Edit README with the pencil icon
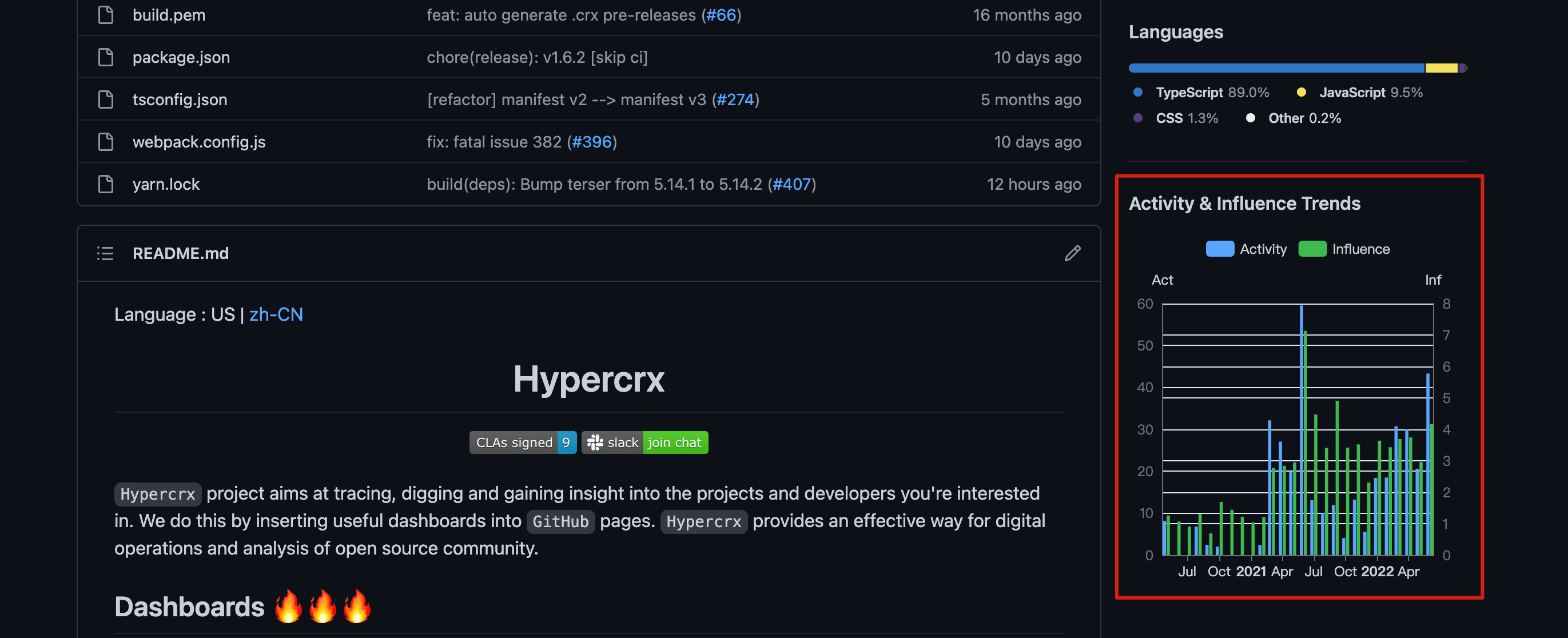 1072,253
